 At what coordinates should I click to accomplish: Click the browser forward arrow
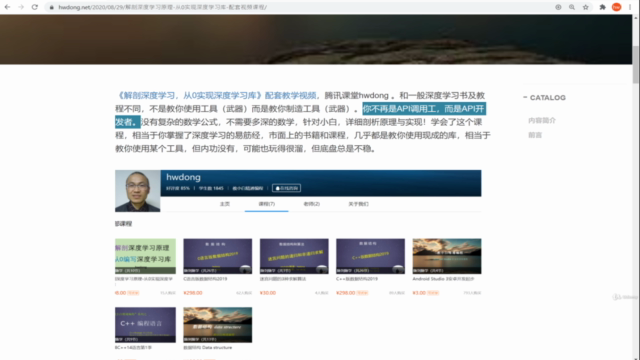pyautogui.click(x=21, y=7)
